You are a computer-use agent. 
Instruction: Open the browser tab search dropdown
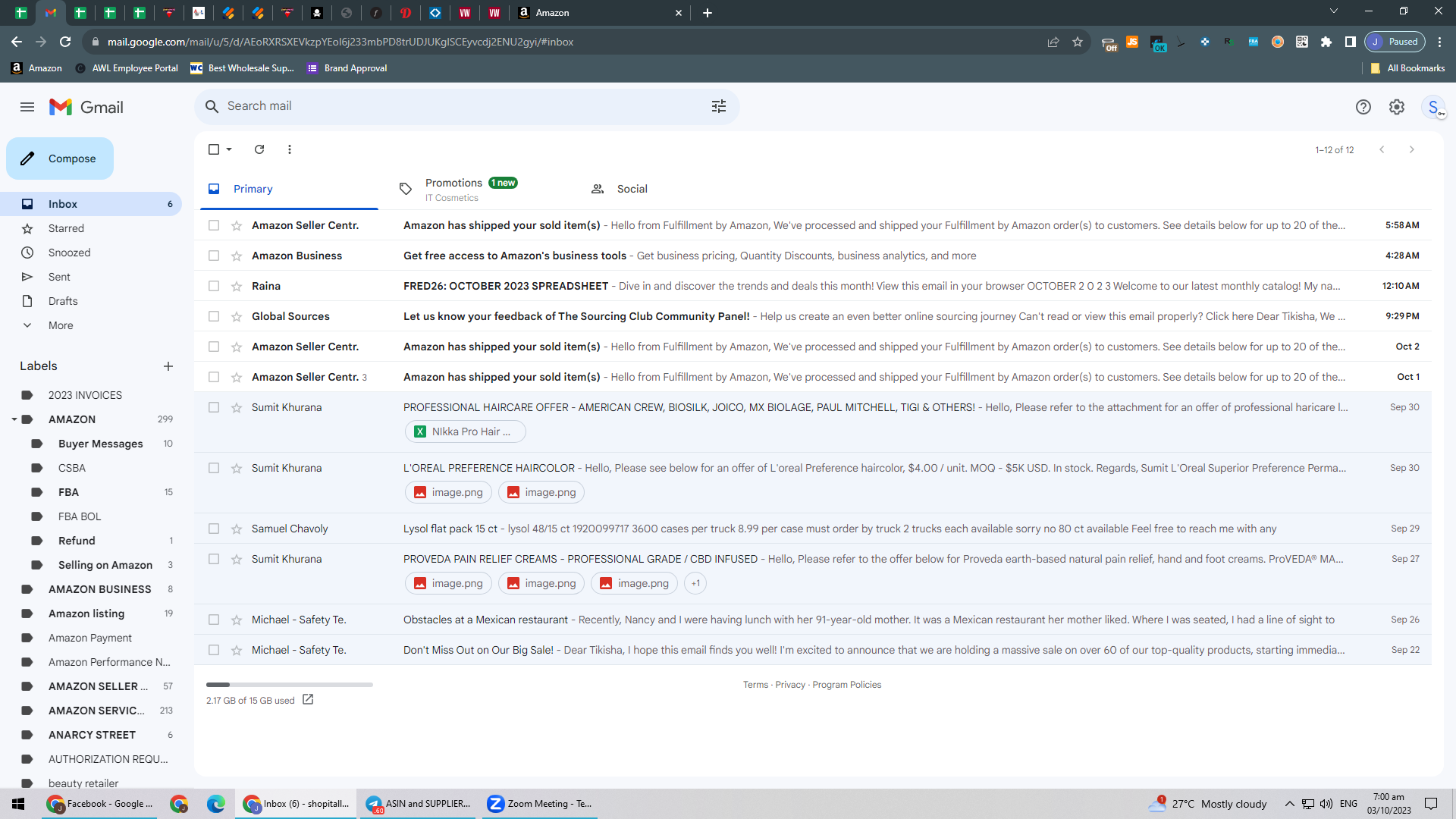tap(1334, 11)
